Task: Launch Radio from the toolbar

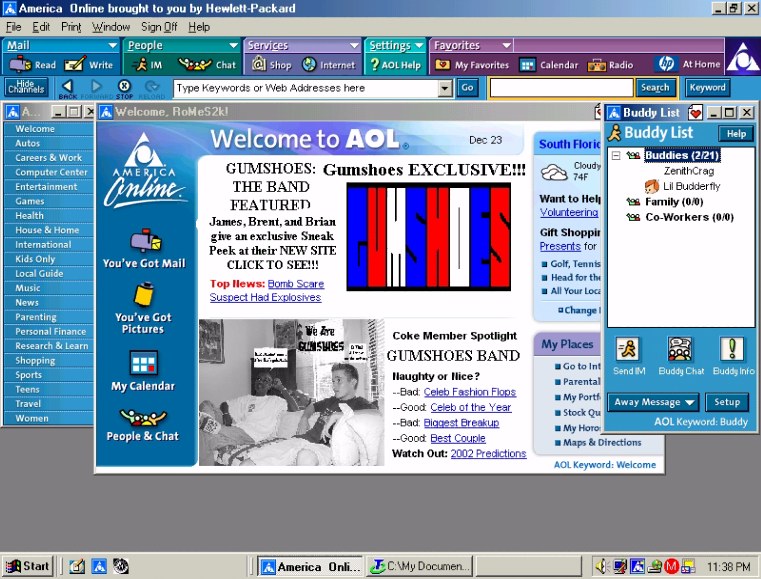Action: (x=597, y=65)
